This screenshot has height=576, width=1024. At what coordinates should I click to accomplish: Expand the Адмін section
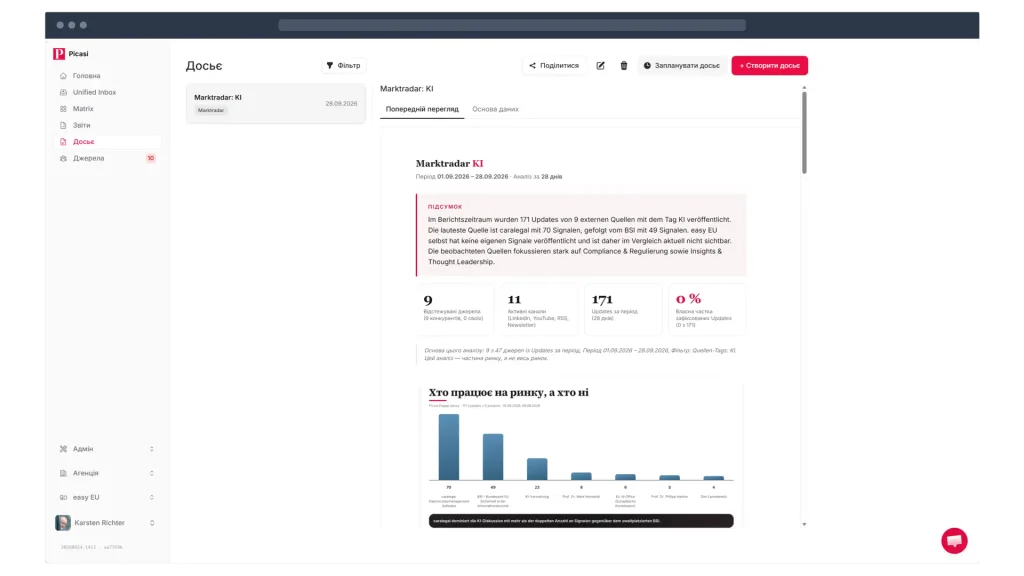pyautogui.click(x=107, y=449)
